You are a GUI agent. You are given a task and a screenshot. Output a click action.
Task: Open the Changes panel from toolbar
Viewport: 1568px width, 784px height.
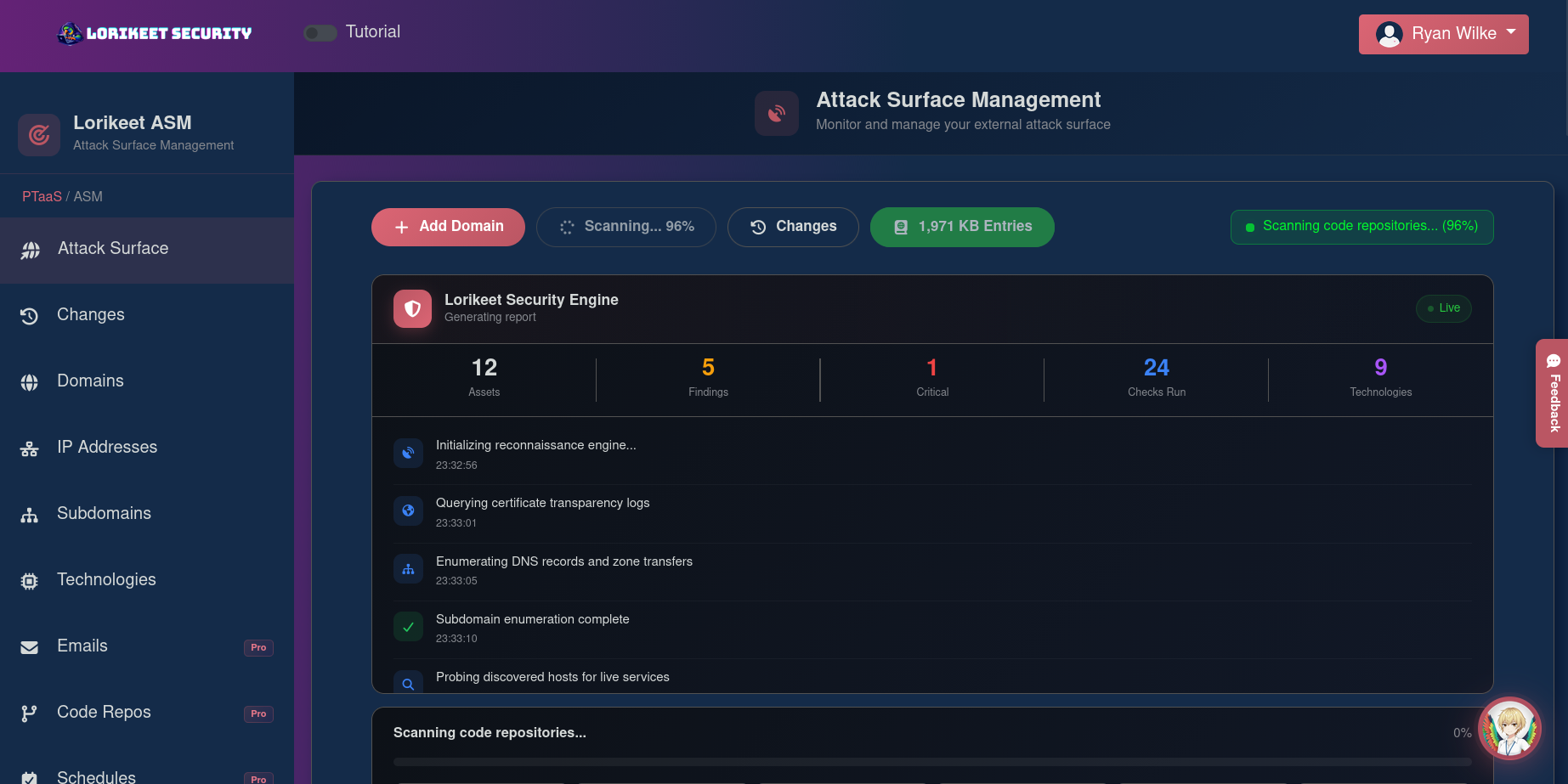pyautogui.click(x=792, y=227)
